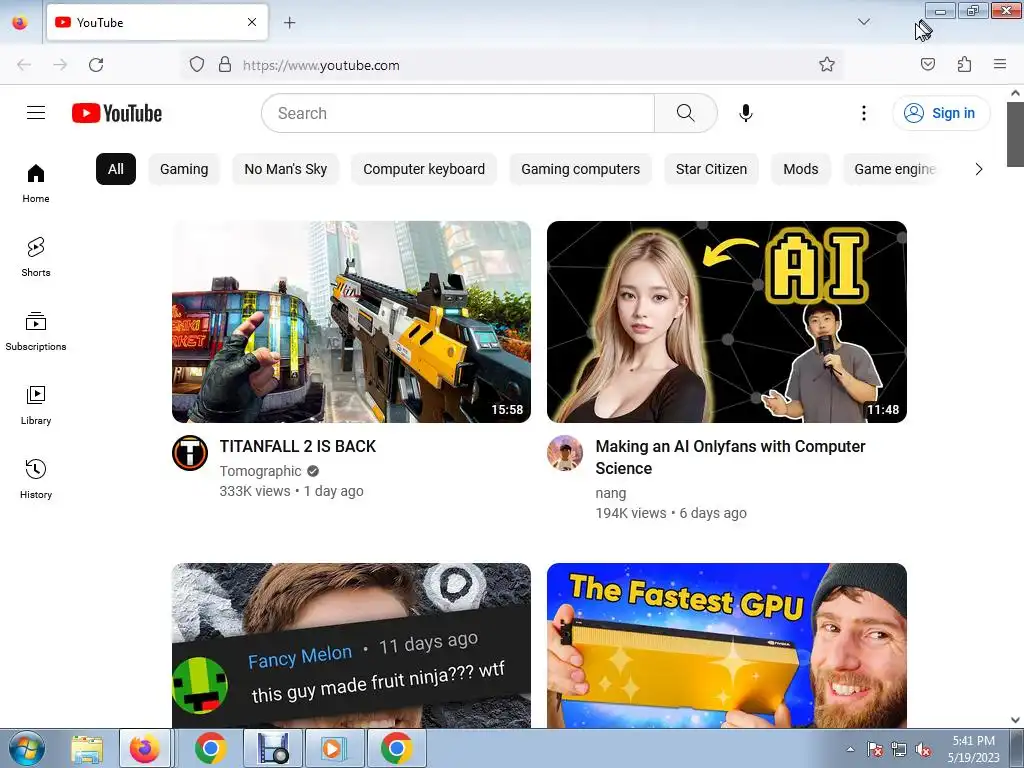Select the Mods chip

(x=801, y=169)
